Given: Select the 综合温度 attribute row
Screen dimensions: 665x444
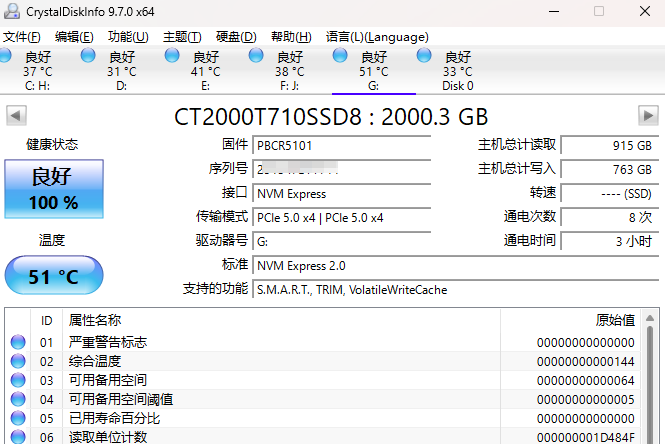Looking at the screenshot, I should 325,361.
